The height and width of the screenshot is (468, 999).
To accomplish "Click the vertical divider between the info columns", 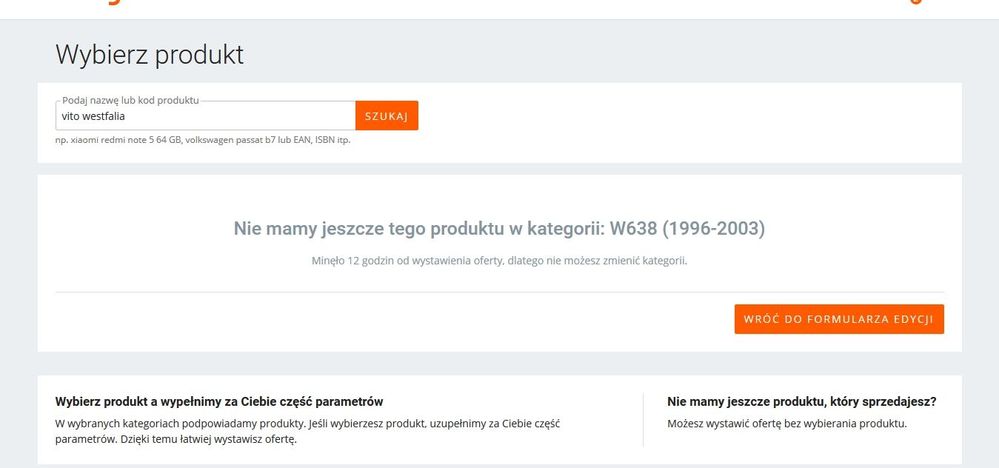I will point(643,420).
